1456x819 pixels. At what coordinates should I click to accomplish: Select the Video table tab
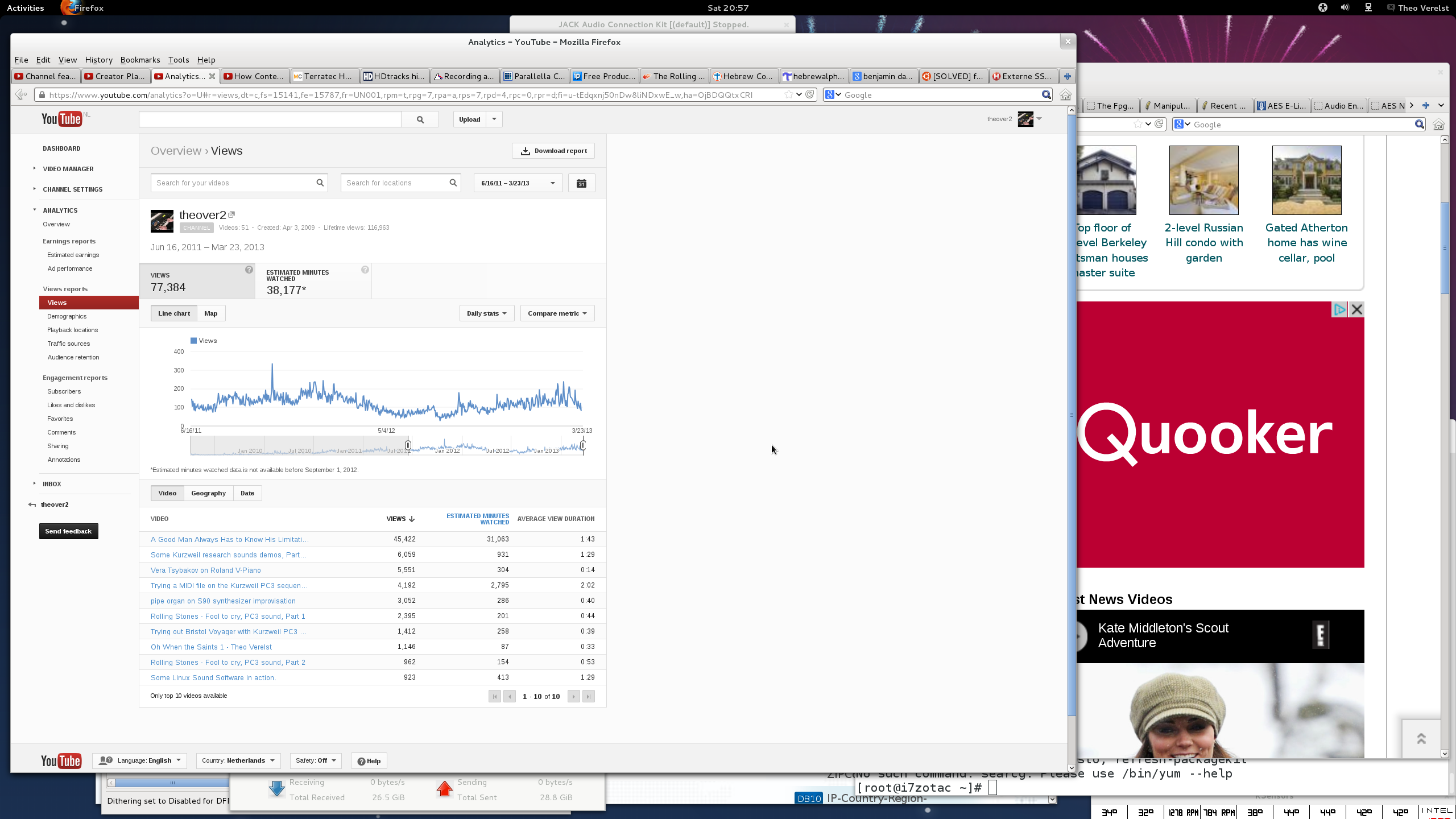click(x=167, y=493)
